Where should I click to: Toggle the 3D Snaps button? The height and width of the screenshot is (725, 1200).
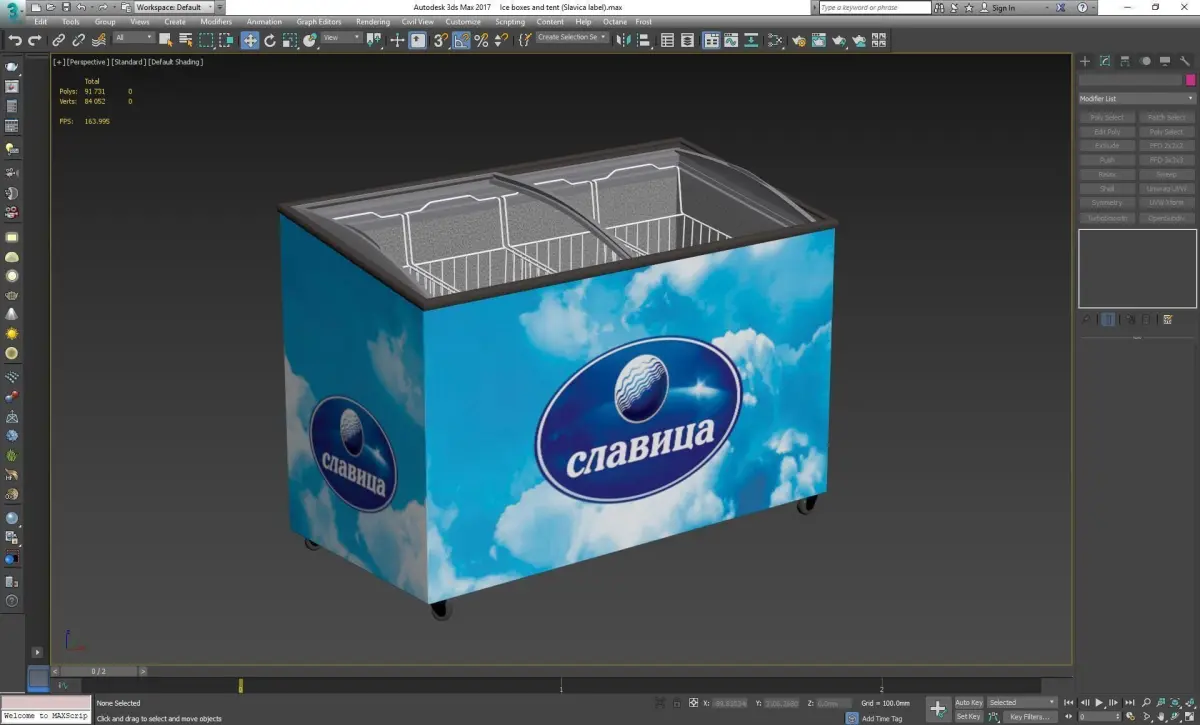click(x=440, y=41)
